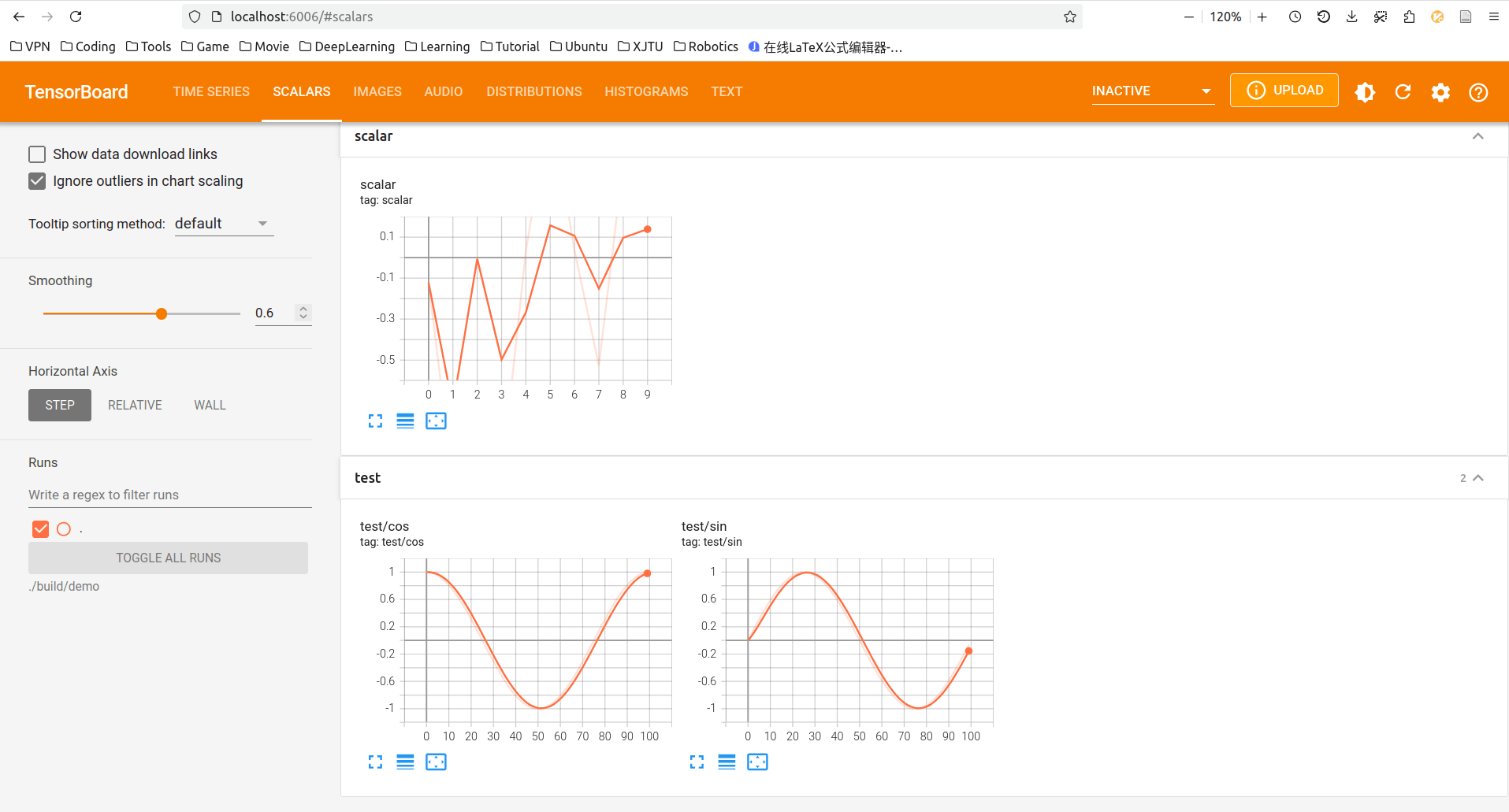Click the test/cos line chart
Screen dimensions: 1509x812
537,641
